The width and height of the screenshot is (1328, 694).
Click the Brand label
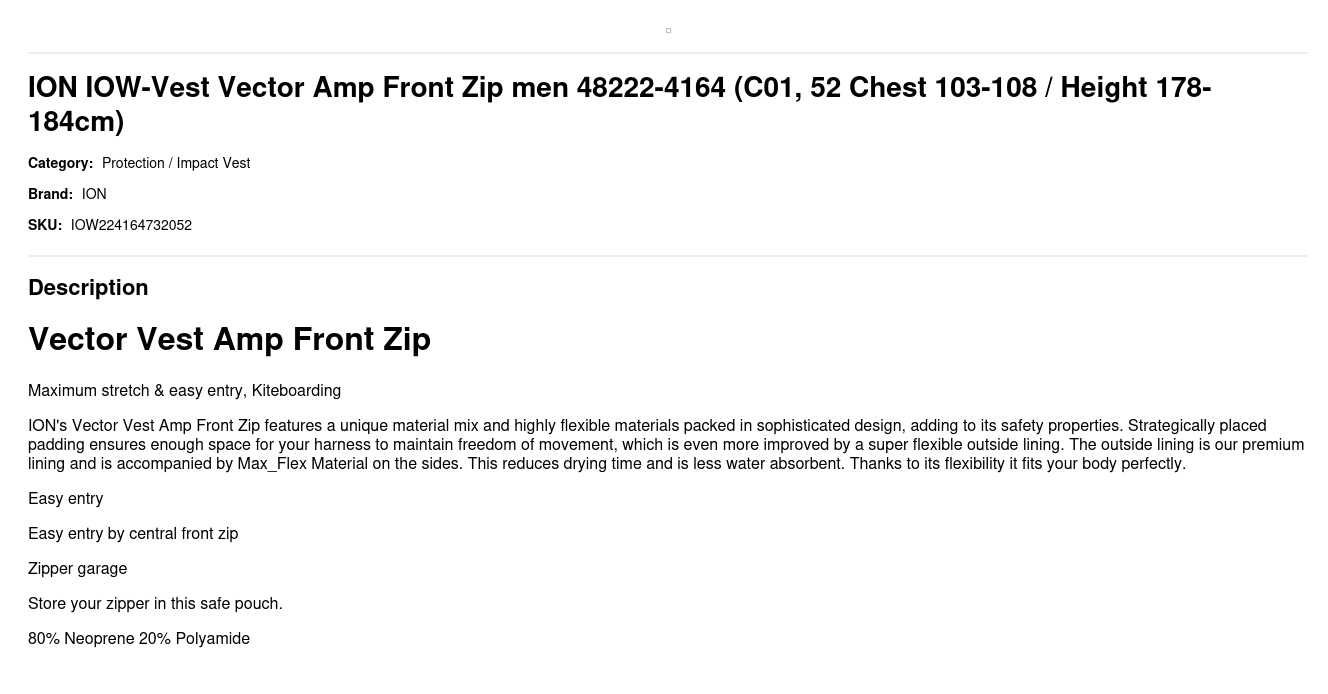pyautogui.click(x=50, y=194)
